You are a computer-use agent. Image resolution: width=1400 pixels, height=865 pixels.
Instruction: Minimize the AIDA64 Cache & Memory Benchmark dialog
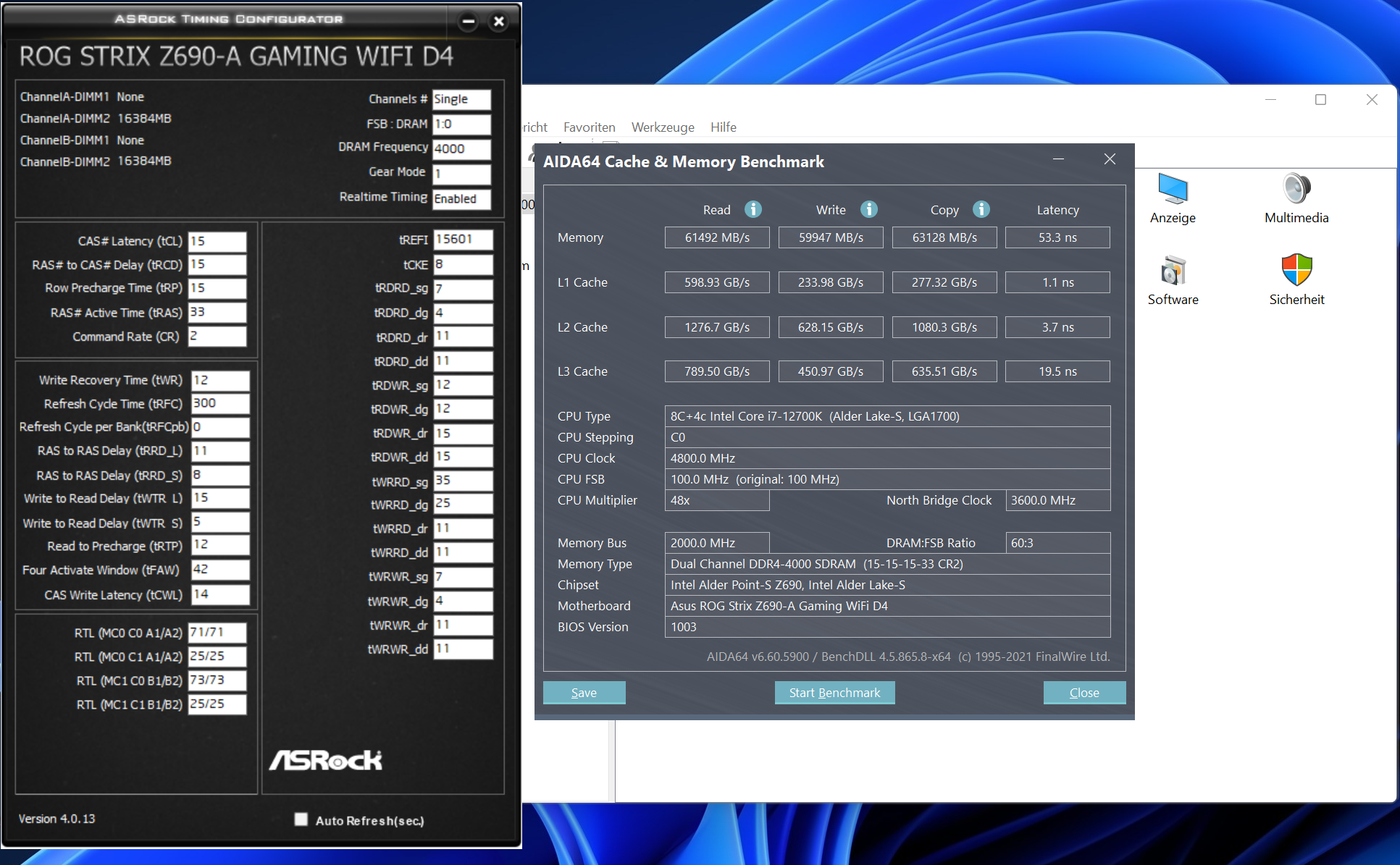(1058, 159)
